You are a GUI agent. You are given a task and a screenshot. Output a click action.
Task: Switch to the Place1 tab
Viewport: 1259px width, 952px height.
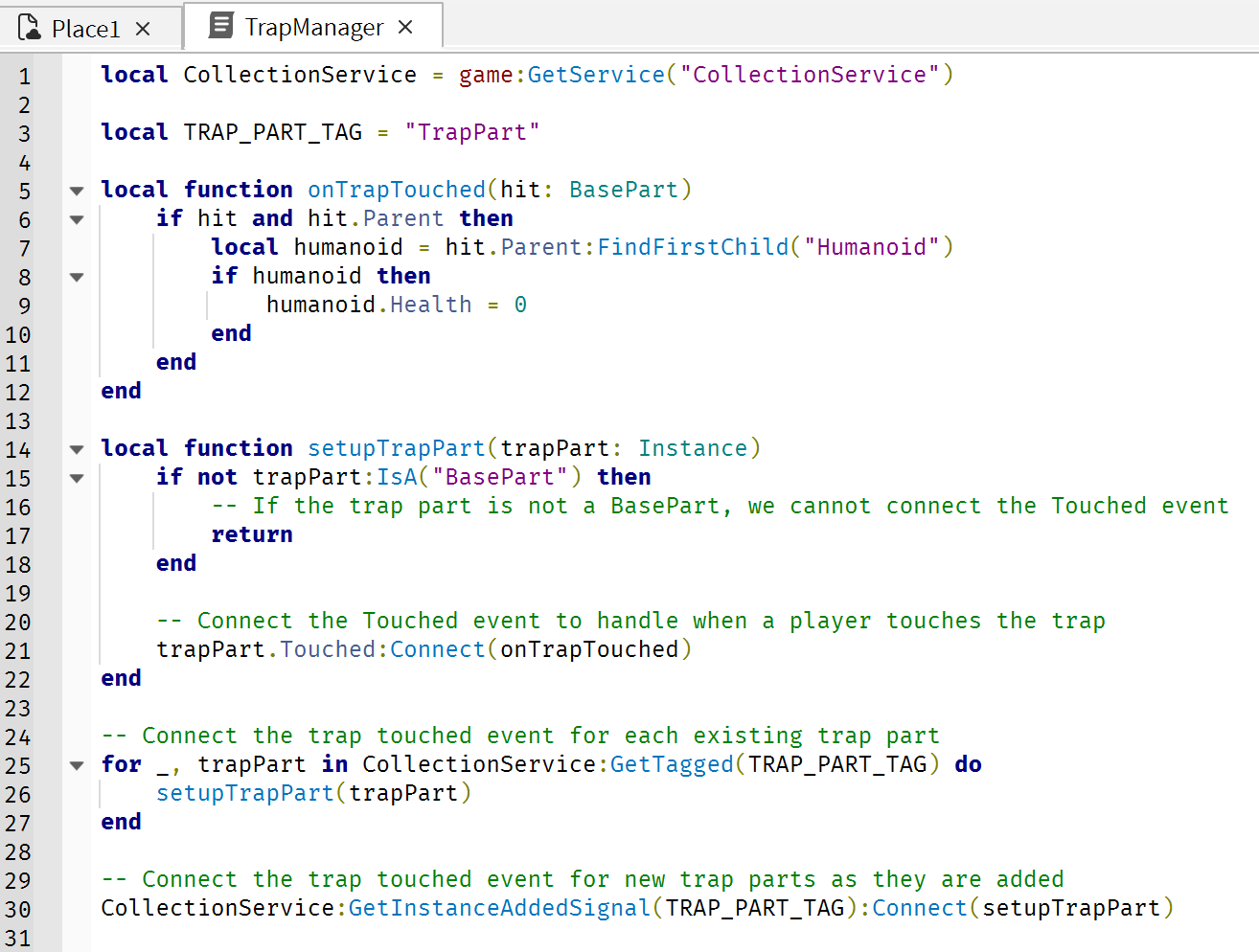(x=85, y=29)
